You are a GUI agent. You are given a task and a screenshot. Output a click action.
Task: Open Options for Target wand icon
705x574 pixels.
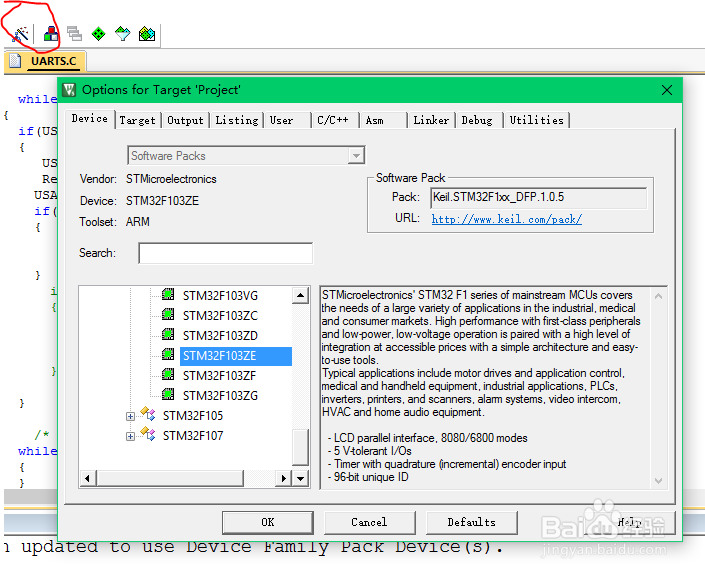(x=20, y=34)
